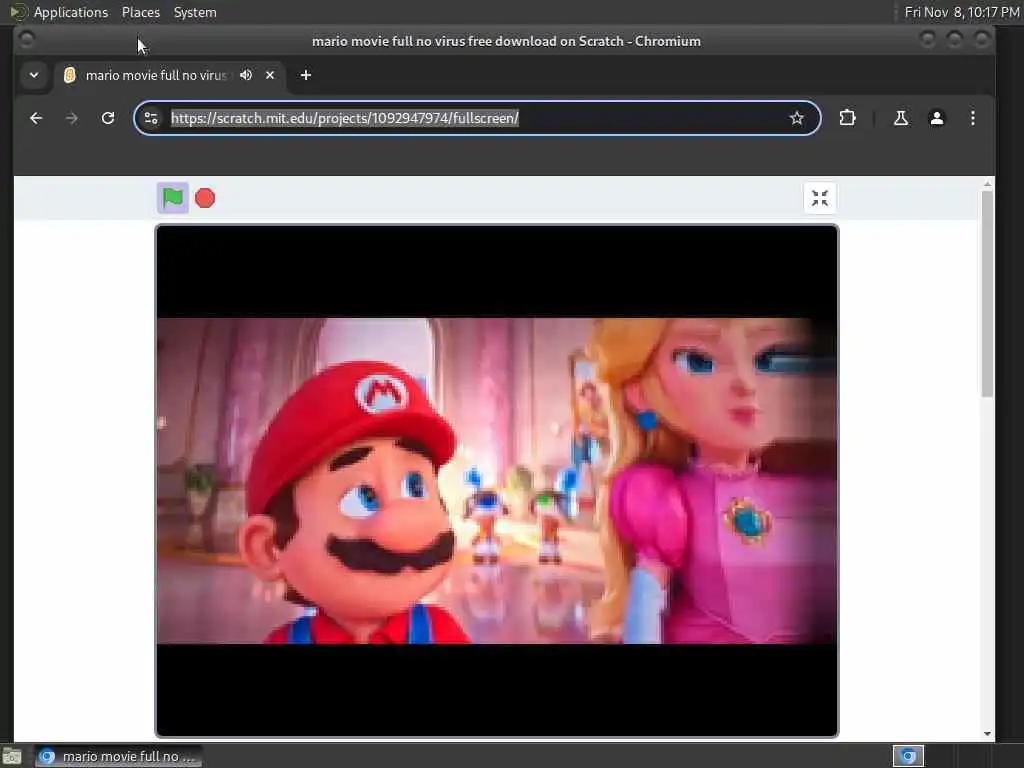Bookmark this page with the star icon
This screenshot has width=1024, height=768.
796,118
